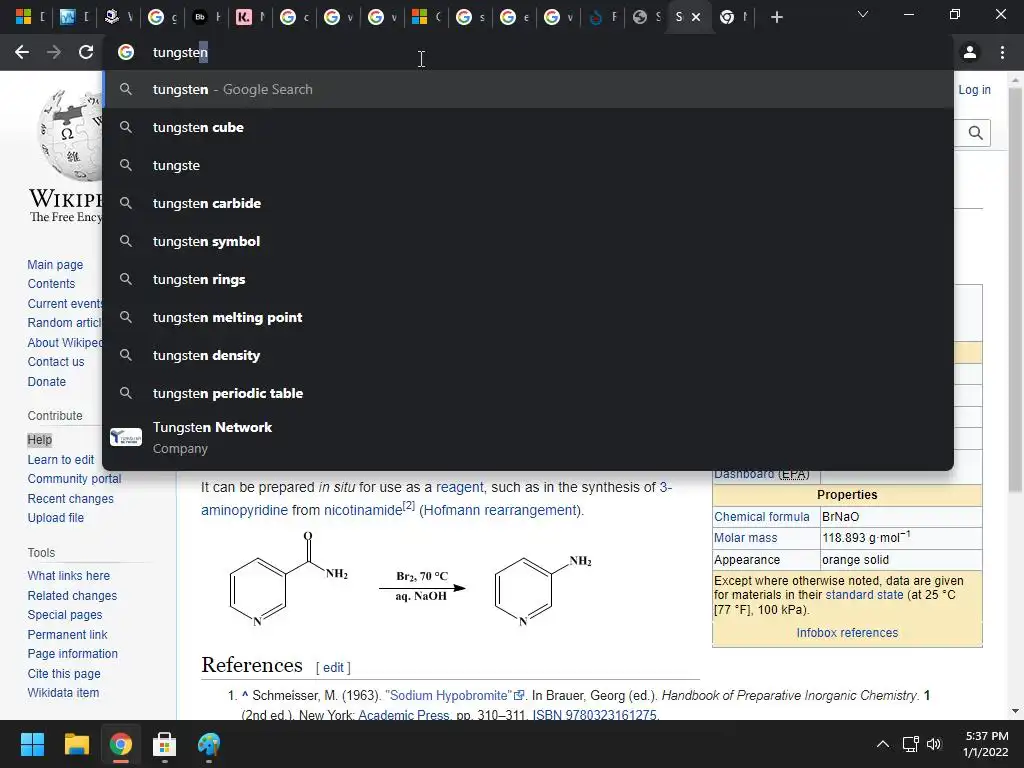Screen dimensions: 1024x768
Task: Click the address bar containing 'tungsten'
Action: point(528,52)
